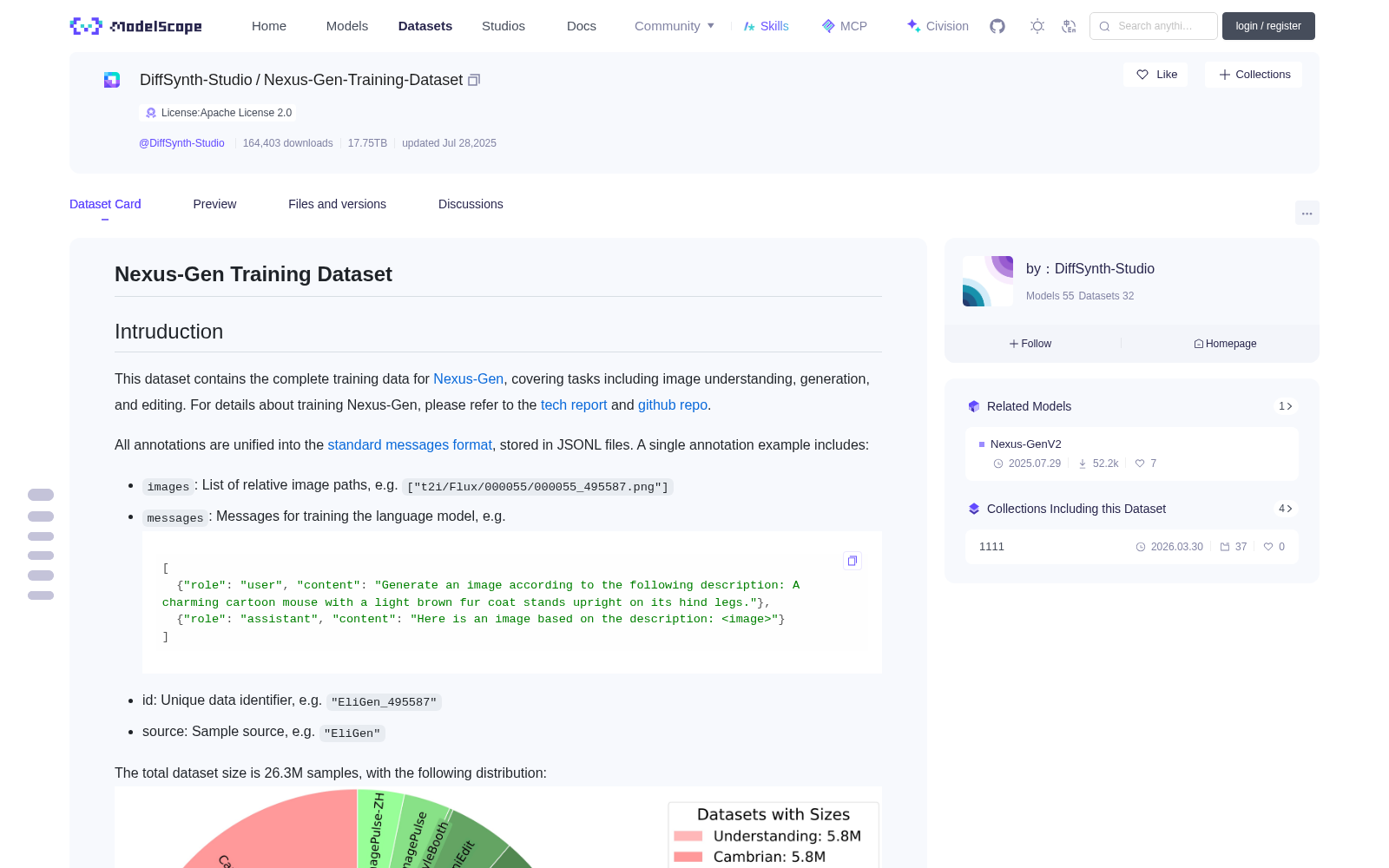Click the DiffSynth-Studio organization avatar
The height and width of the screenshot is (868, 1389).
click(x=988, y=281)
